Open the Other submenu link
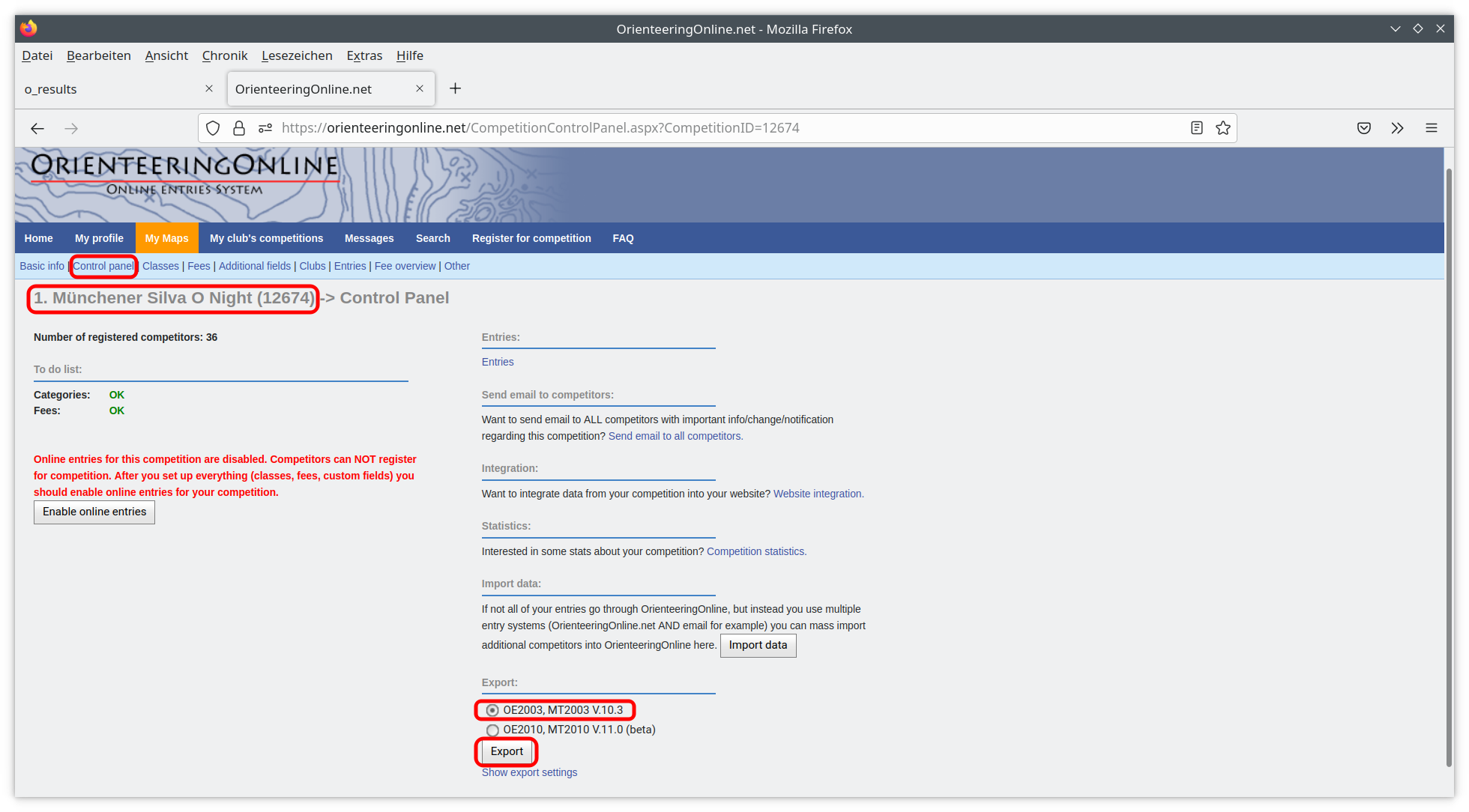This screenshot has width=1469, height=812. coord(457,266)
